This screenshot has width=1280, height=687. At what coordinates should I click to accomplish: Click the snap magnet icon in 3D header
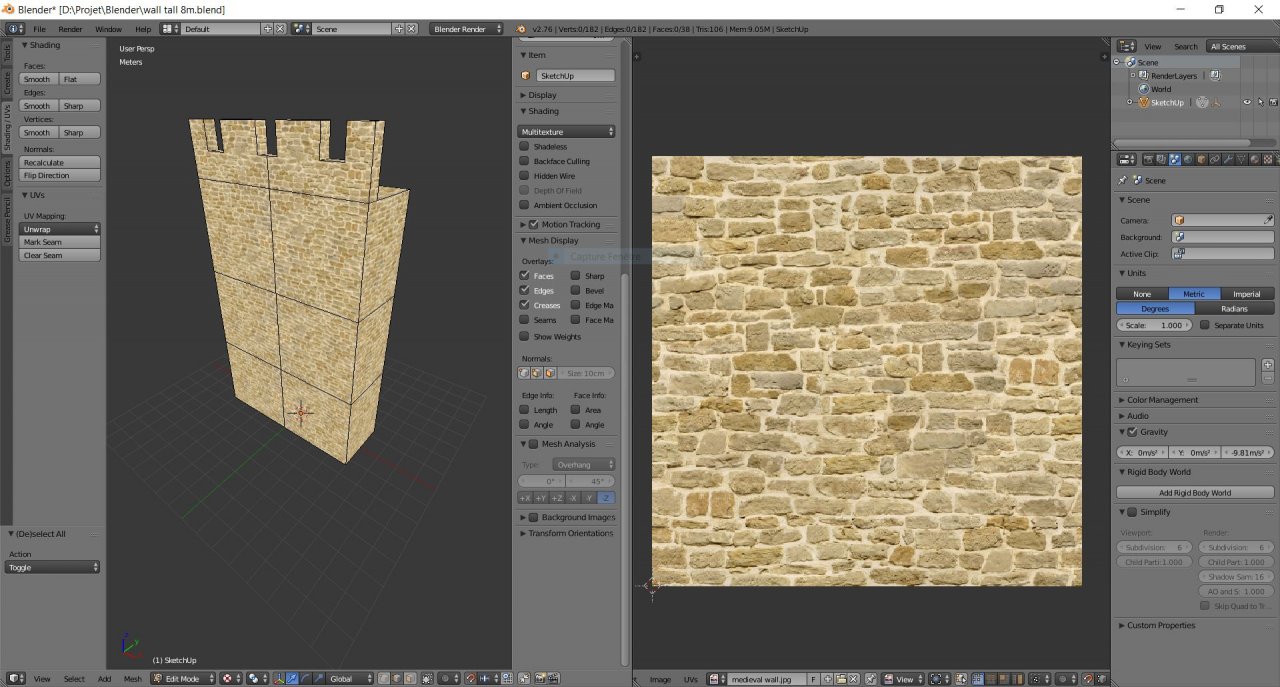[470, 678]
